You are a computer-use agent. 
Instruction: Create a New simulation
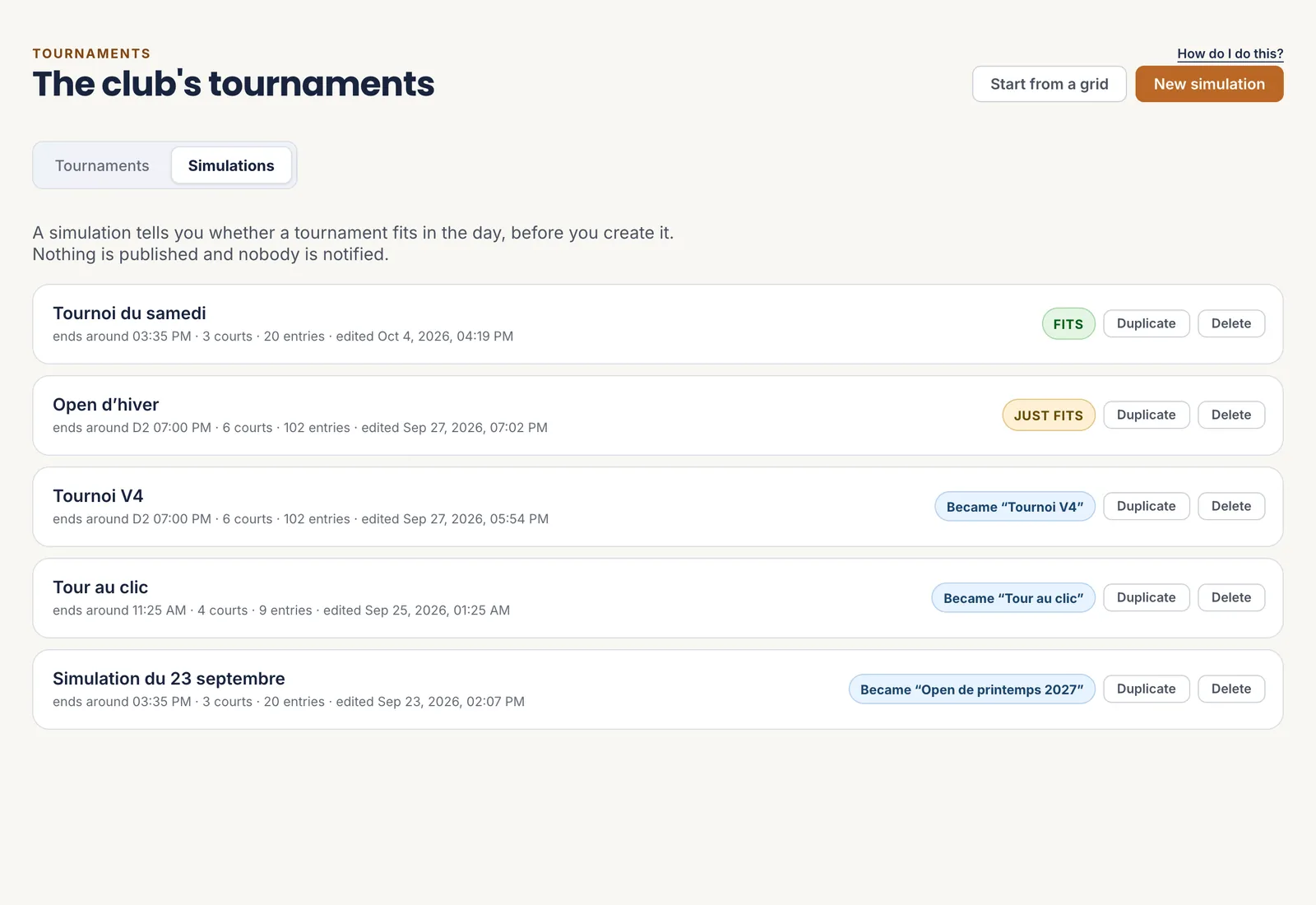point(1209,84)
